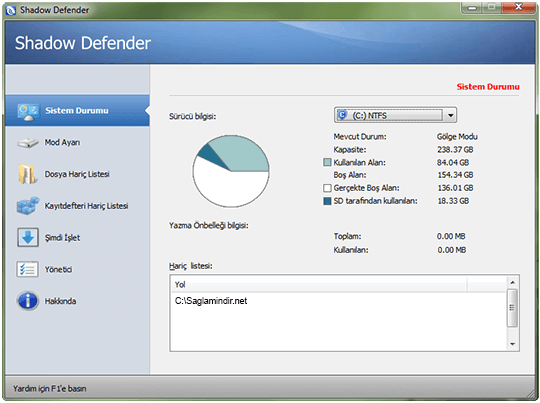Click the Yönetici checklist icon
This screenshot has width=540, height=403.
pos(27,269)
